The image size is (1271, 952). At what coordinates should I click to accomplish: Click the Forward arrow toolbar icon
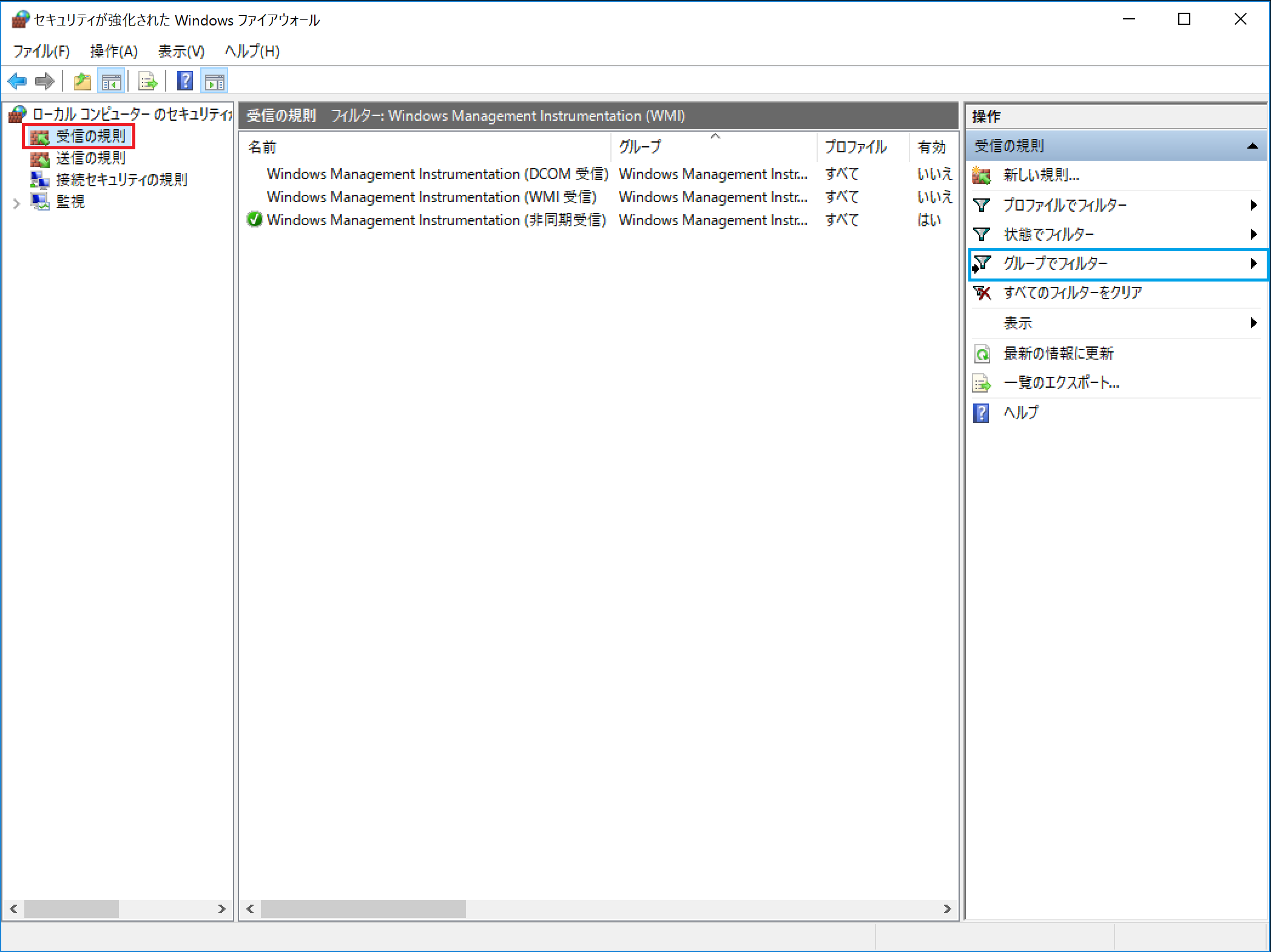point(45,81)
